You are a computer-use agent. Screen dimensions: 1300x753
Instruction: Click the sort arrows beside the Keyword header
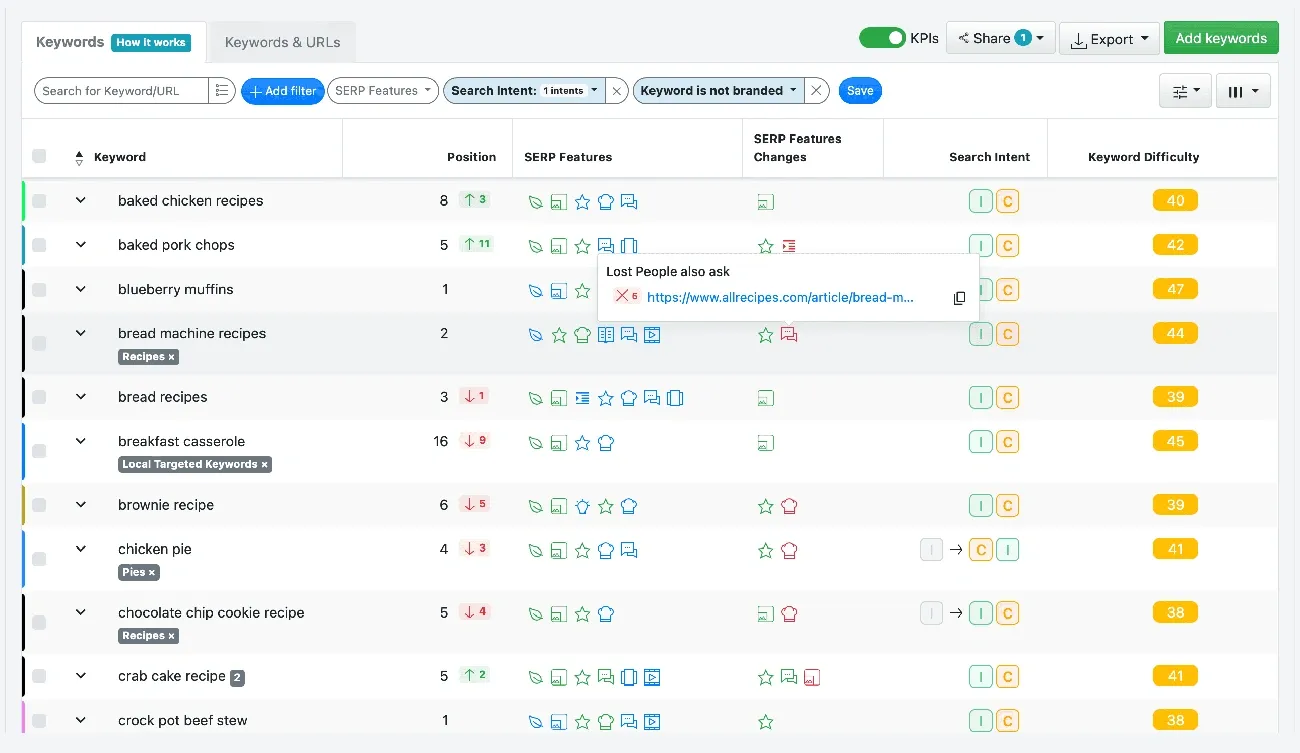tap(79, 158)
